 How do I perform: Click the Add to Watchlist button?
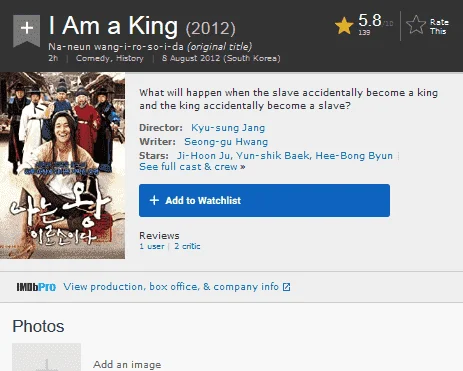click(x=264, y=200)
